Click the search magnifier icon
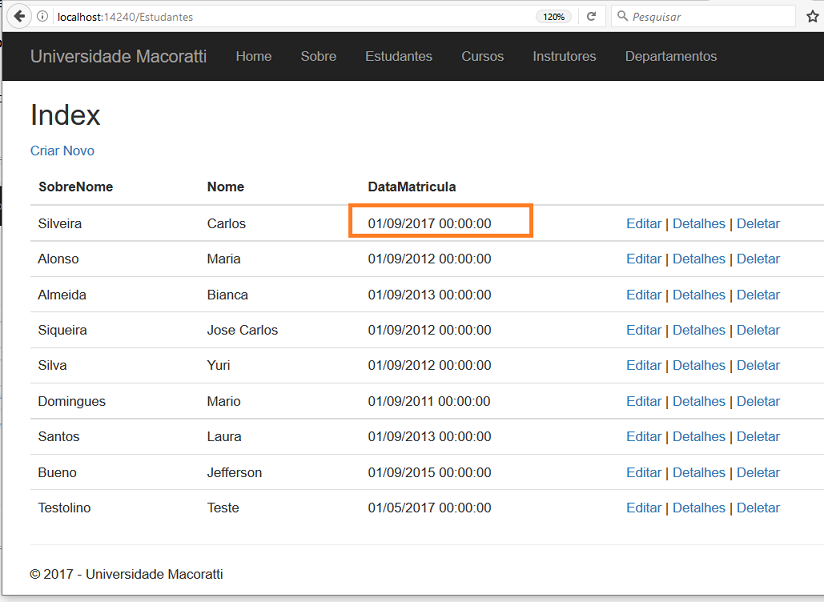 (622, 16)
